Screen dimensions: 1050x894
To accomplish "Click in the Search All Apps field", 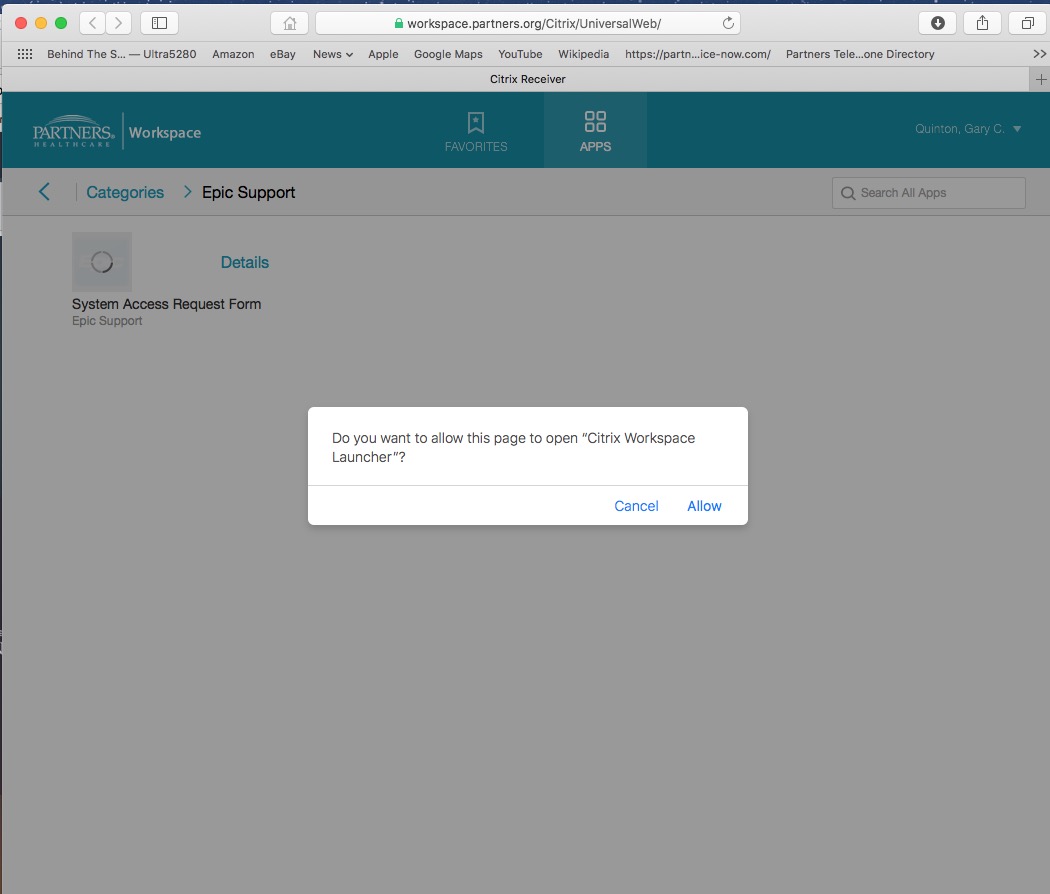I will 928,193.
